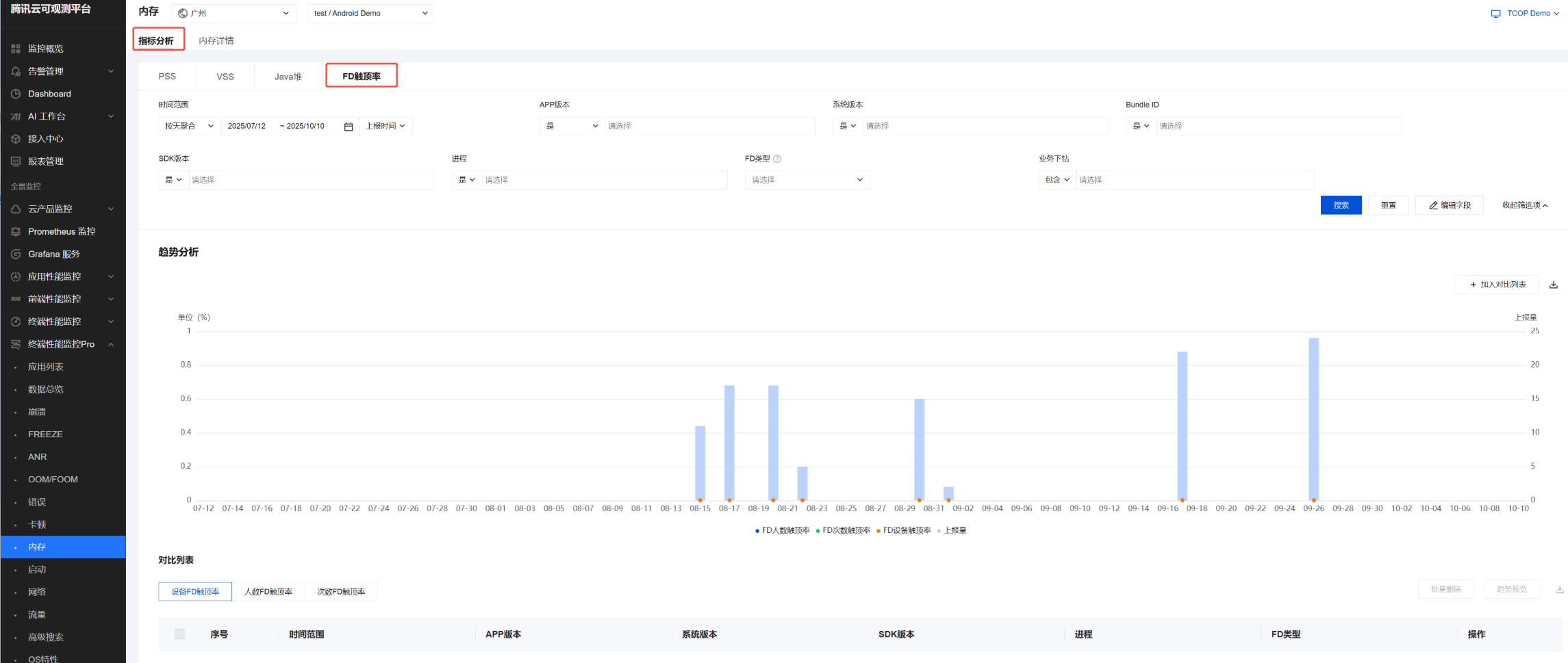The height and width of the screenshot is (663, 1568).
Task: Click the 报表管理 chart icon
Action: click(16, 161)
